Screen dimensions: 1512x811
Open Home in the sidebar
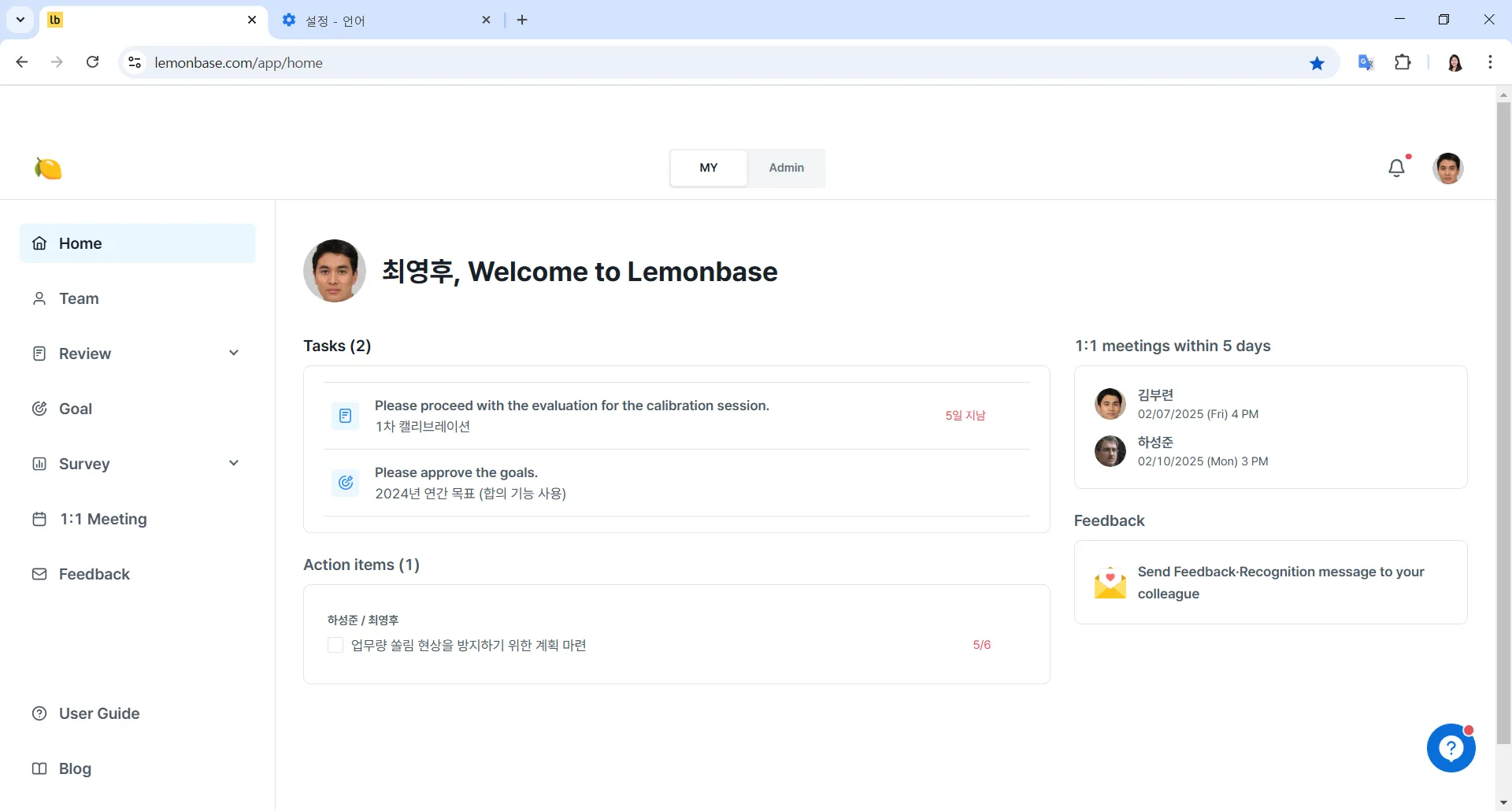[138, 243]
